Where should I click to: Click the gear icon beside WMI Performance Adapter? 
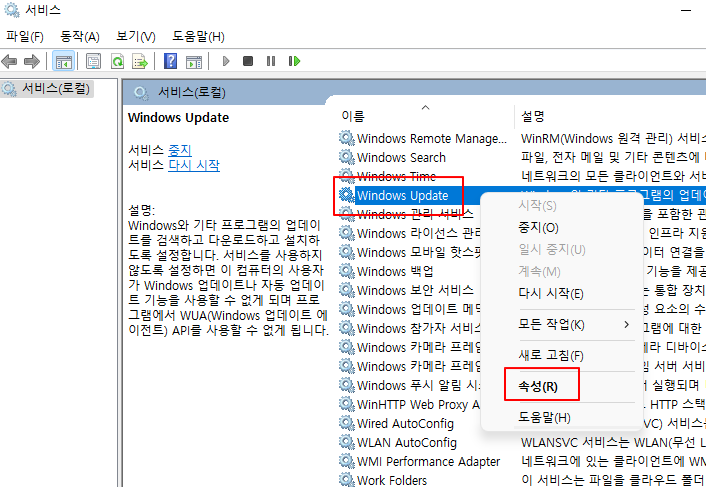tap(346, 461)
